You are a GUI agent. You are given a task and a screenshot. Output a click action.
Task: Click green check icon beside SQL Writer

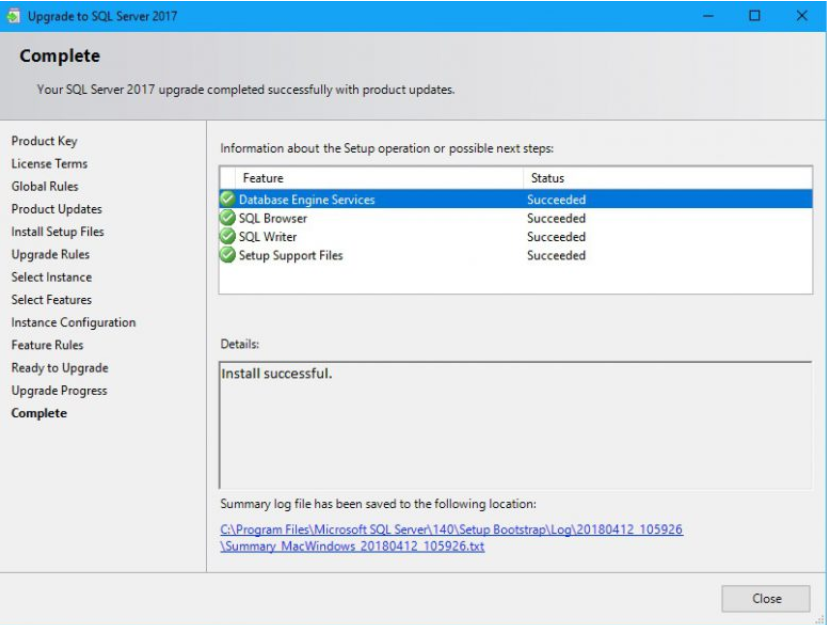pyautogui.click(x=227, y=236)
